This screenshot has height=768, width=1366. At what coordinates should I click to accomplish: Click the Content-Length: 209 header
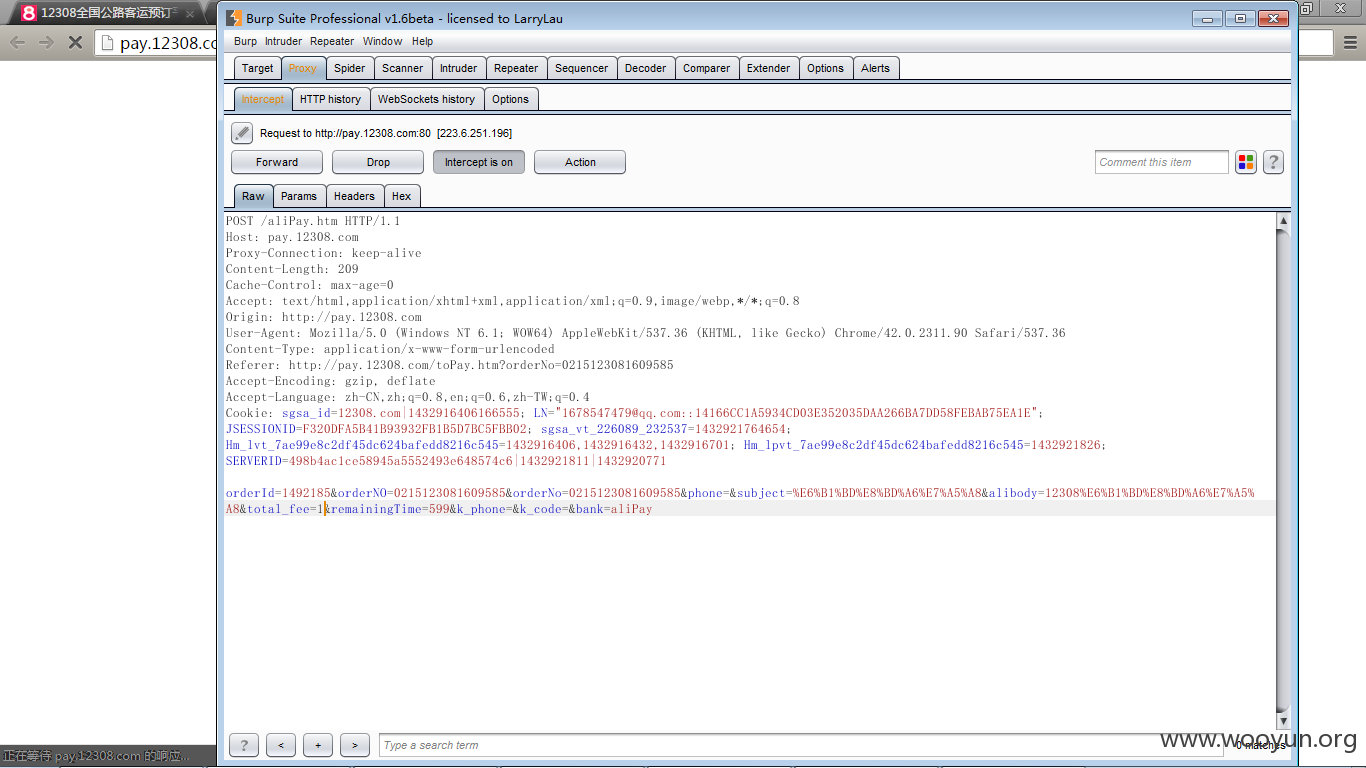[x=292, y=269]
